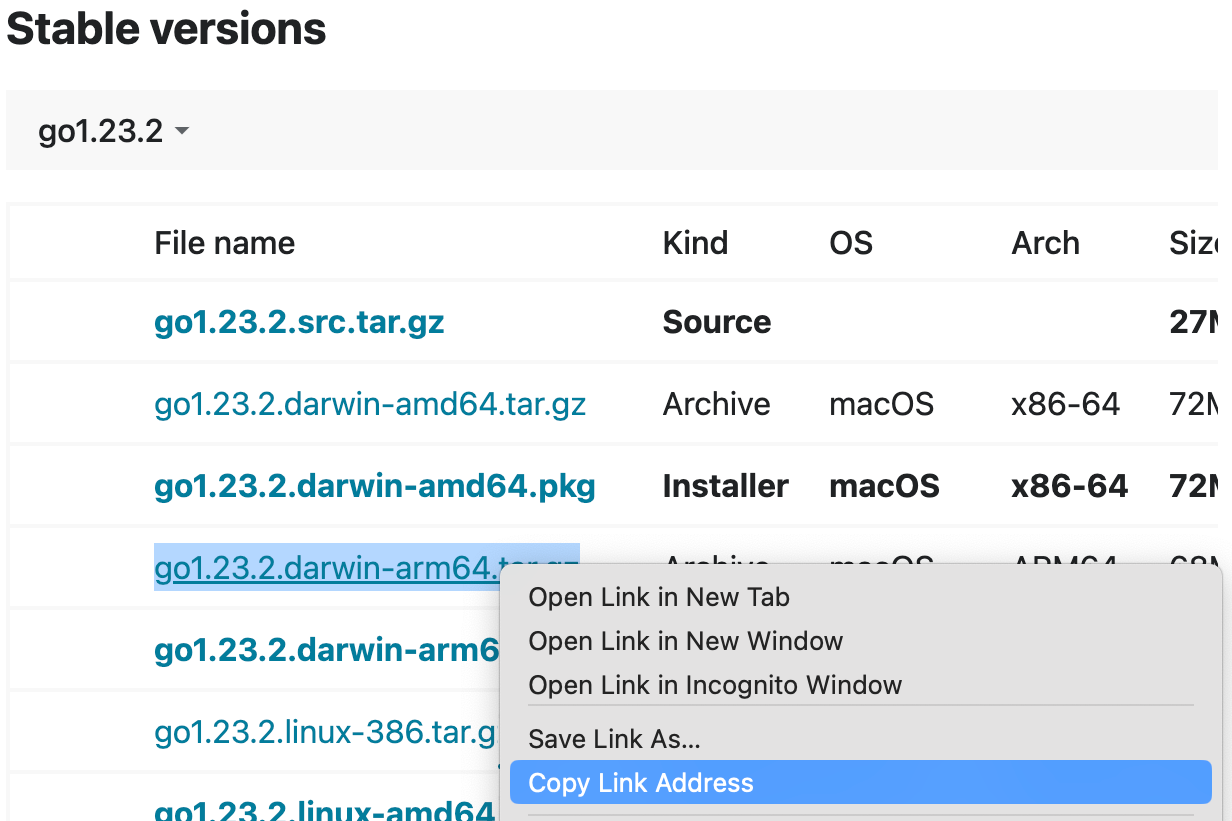Click the Installer kind cell
1232x821 pixels.
(726, 486)
